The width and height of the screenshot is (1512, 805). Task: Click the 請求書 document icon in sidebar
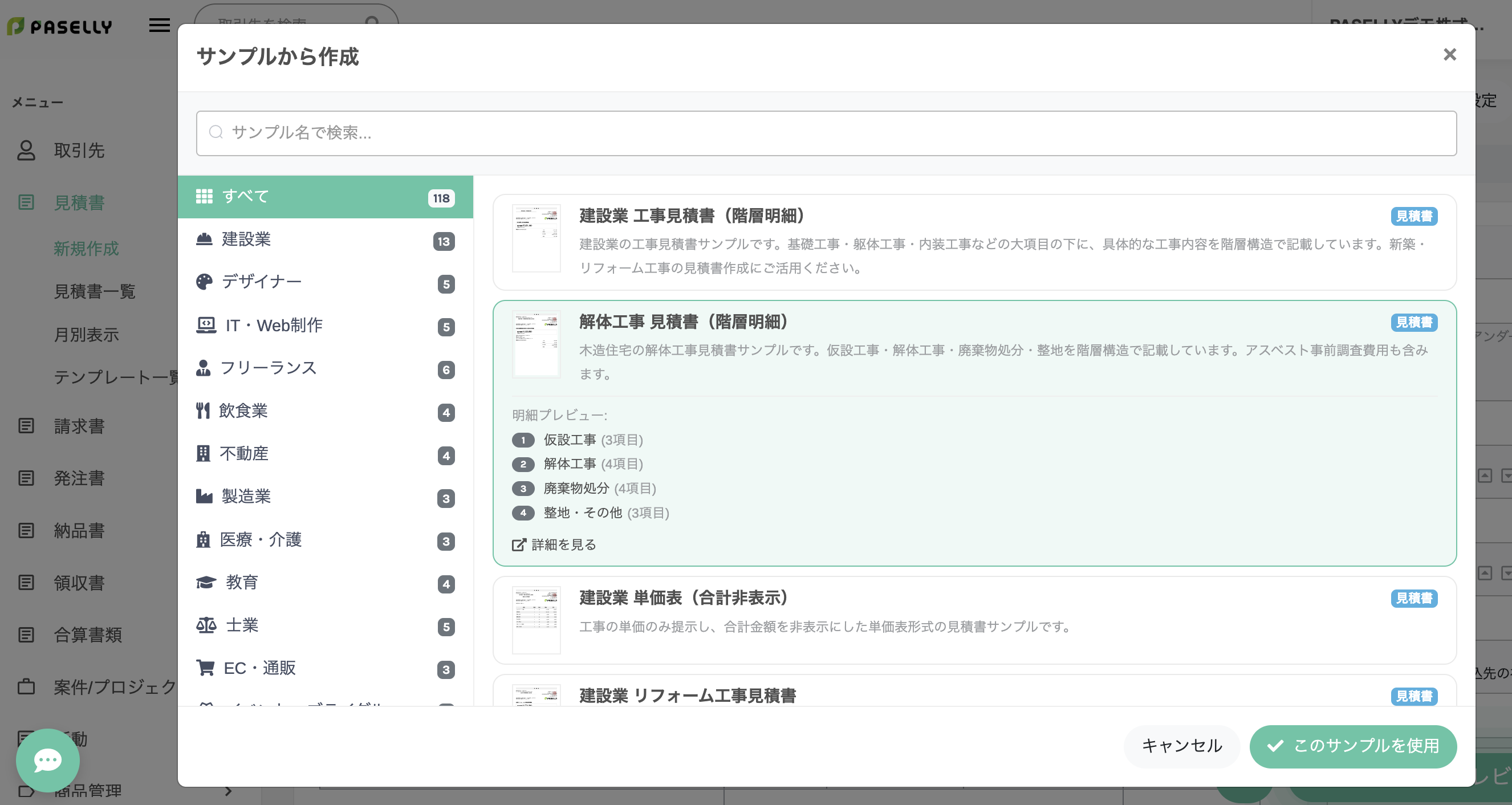tap(26, 425)
